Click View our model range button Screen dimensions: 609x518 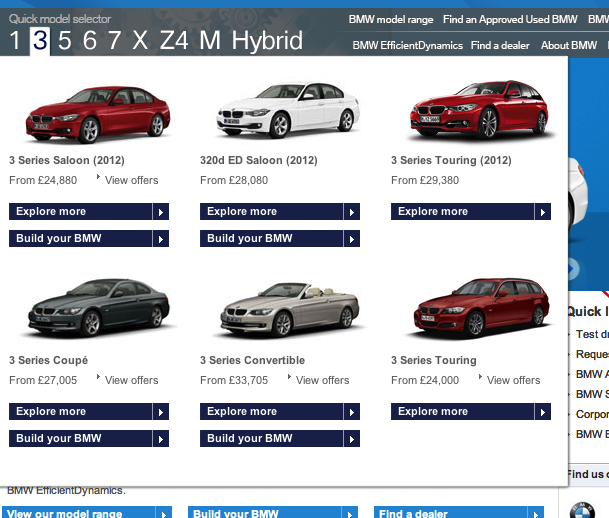tap(87, 513)
